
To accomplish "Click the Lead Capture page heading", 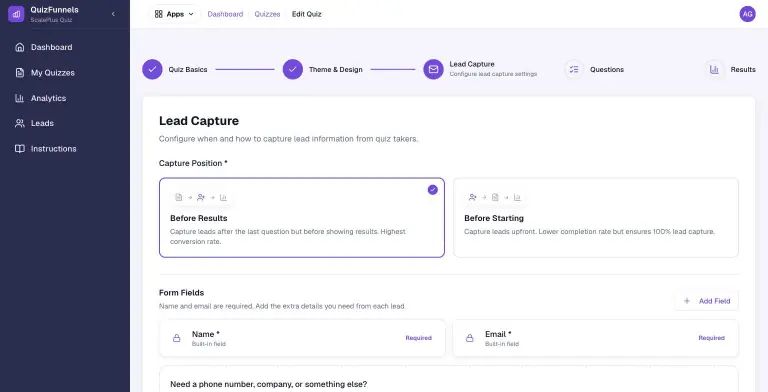I will pyautogui.click(x=199, y=121).
